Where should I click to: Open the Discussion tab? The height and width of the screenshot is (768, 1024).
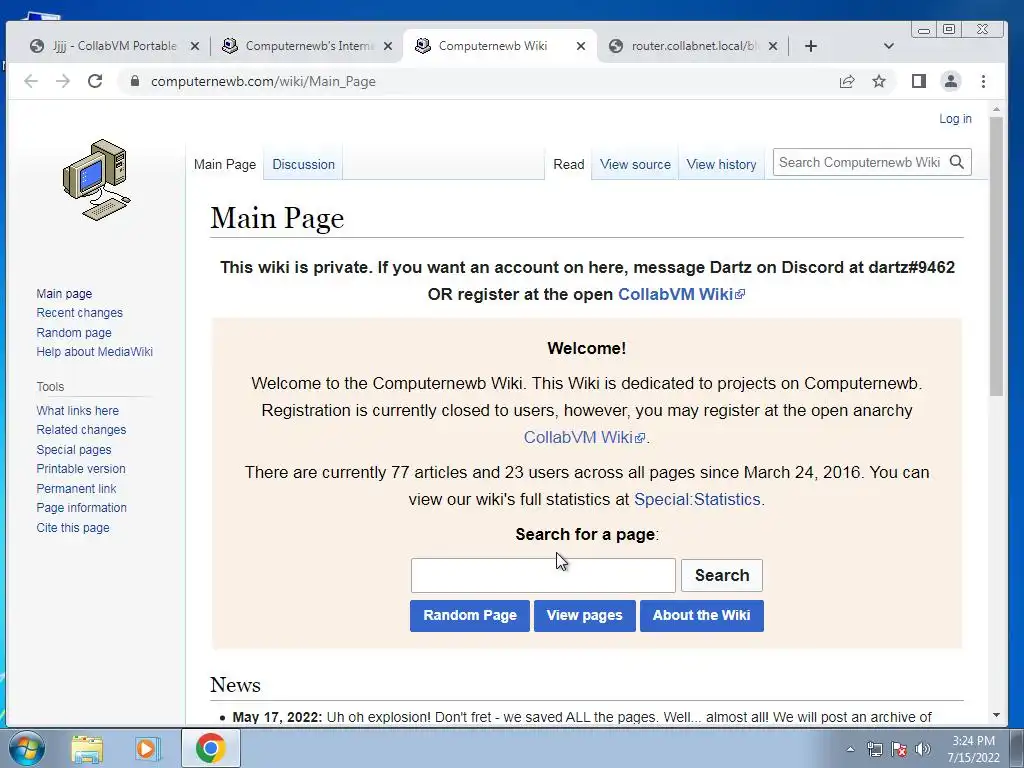[x=303, y=165]
